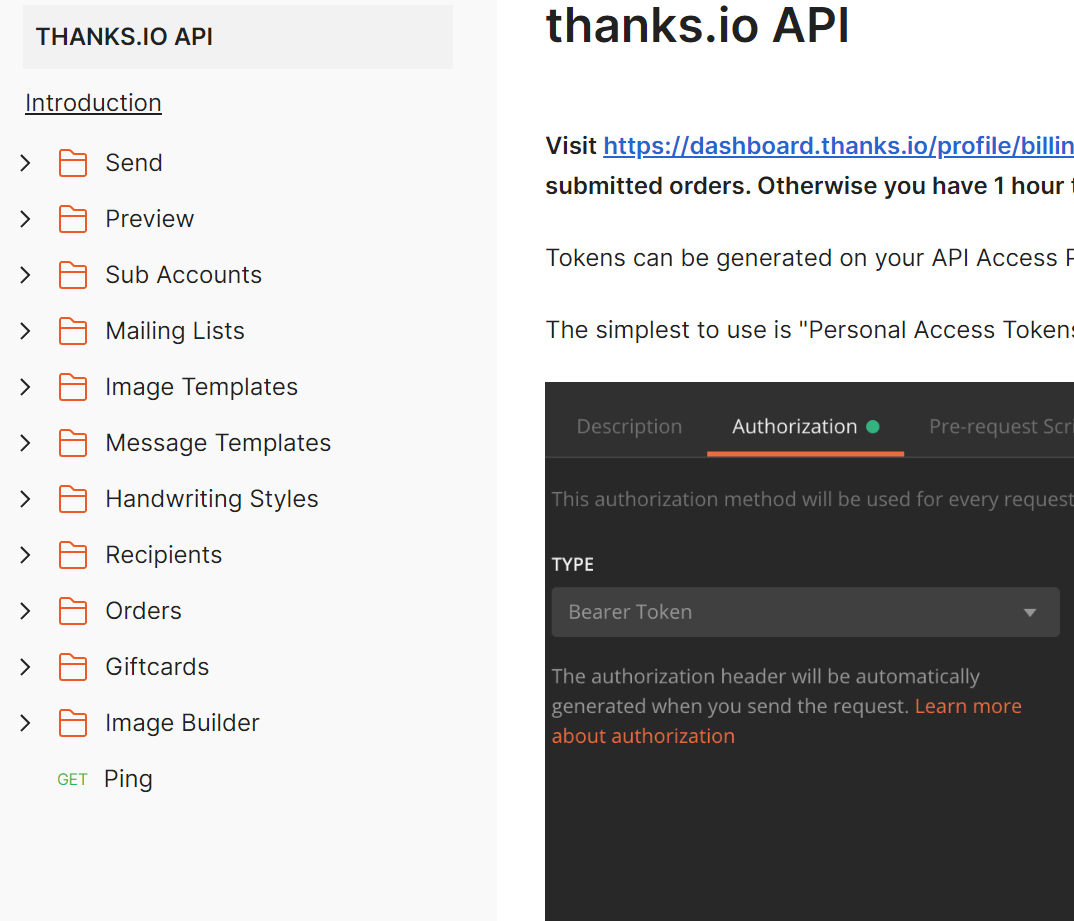This screenshot has height=921, width=1074.
Task: Select the Message Templates label
Action: click(218, 443)
